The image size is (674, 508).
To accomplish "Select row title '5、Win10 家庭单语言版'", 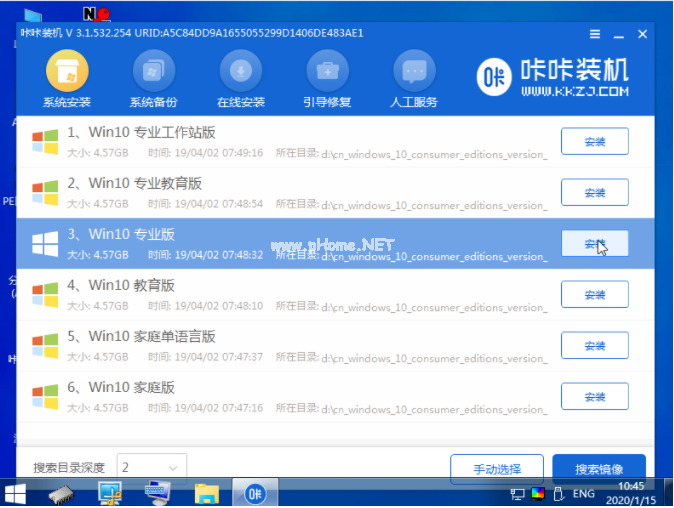I will [x=141, y=337].
